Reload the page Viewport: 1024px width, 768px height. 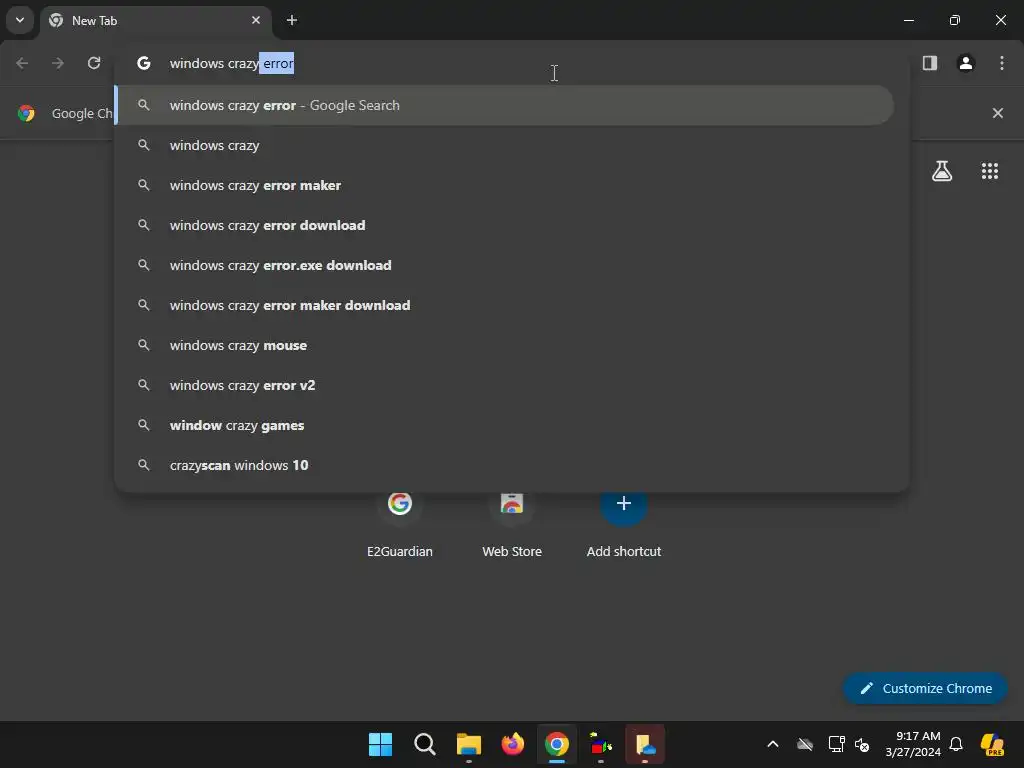point(94,63)
